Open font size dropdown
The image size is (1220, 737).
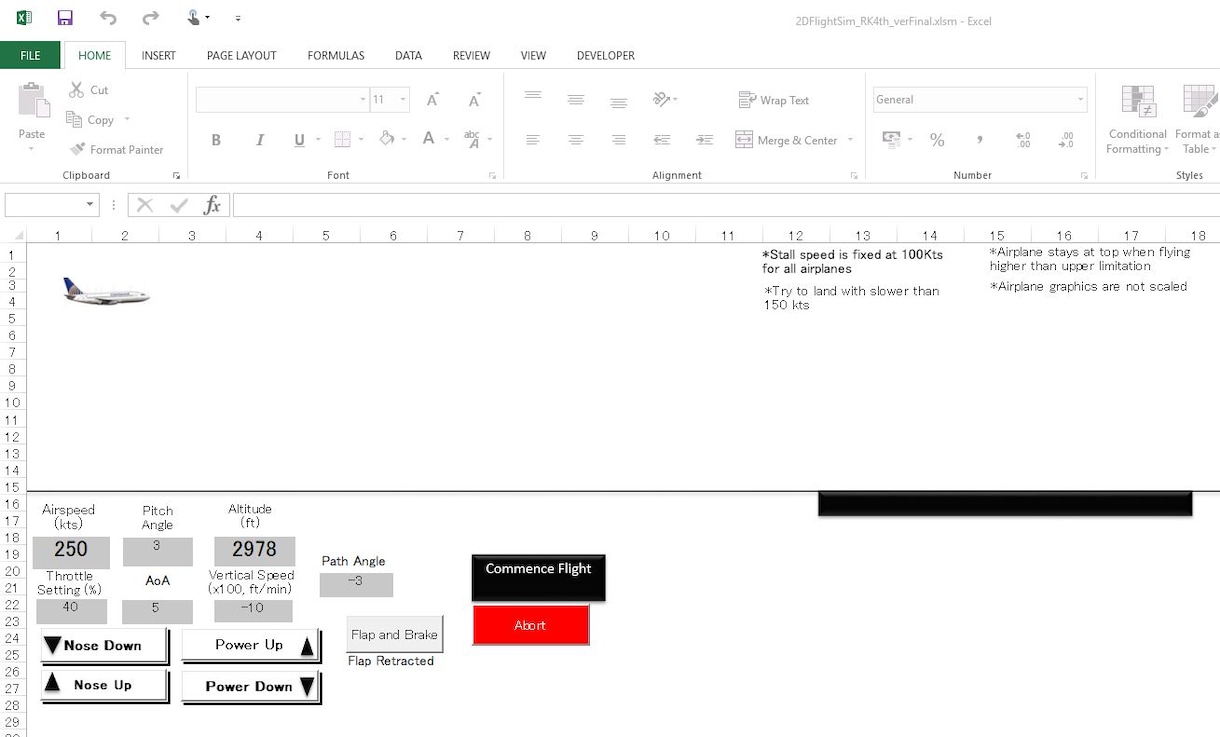pyautogui.click(x=403, y=100)
